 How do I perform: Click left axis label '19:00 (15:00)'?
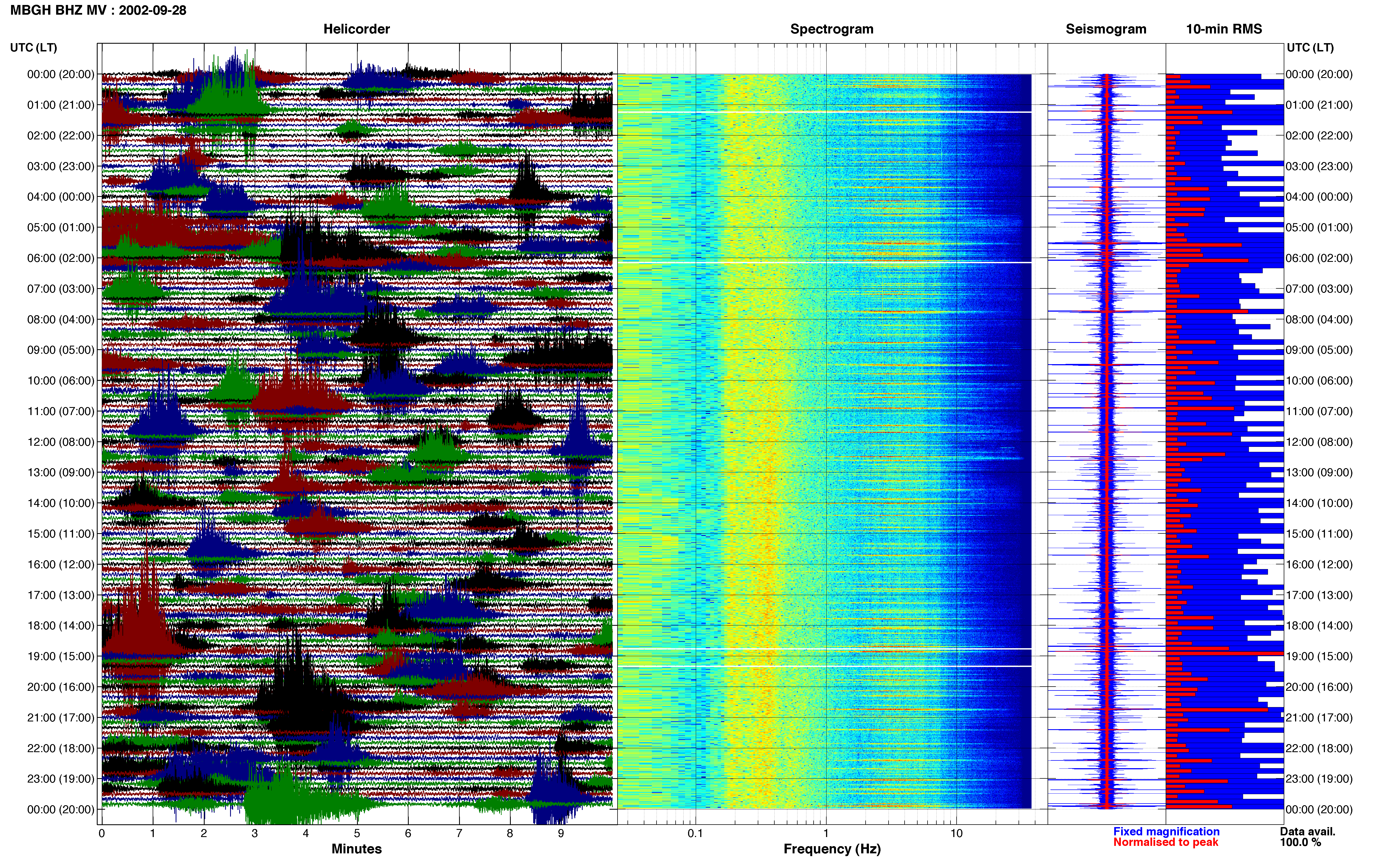[61, 656]
